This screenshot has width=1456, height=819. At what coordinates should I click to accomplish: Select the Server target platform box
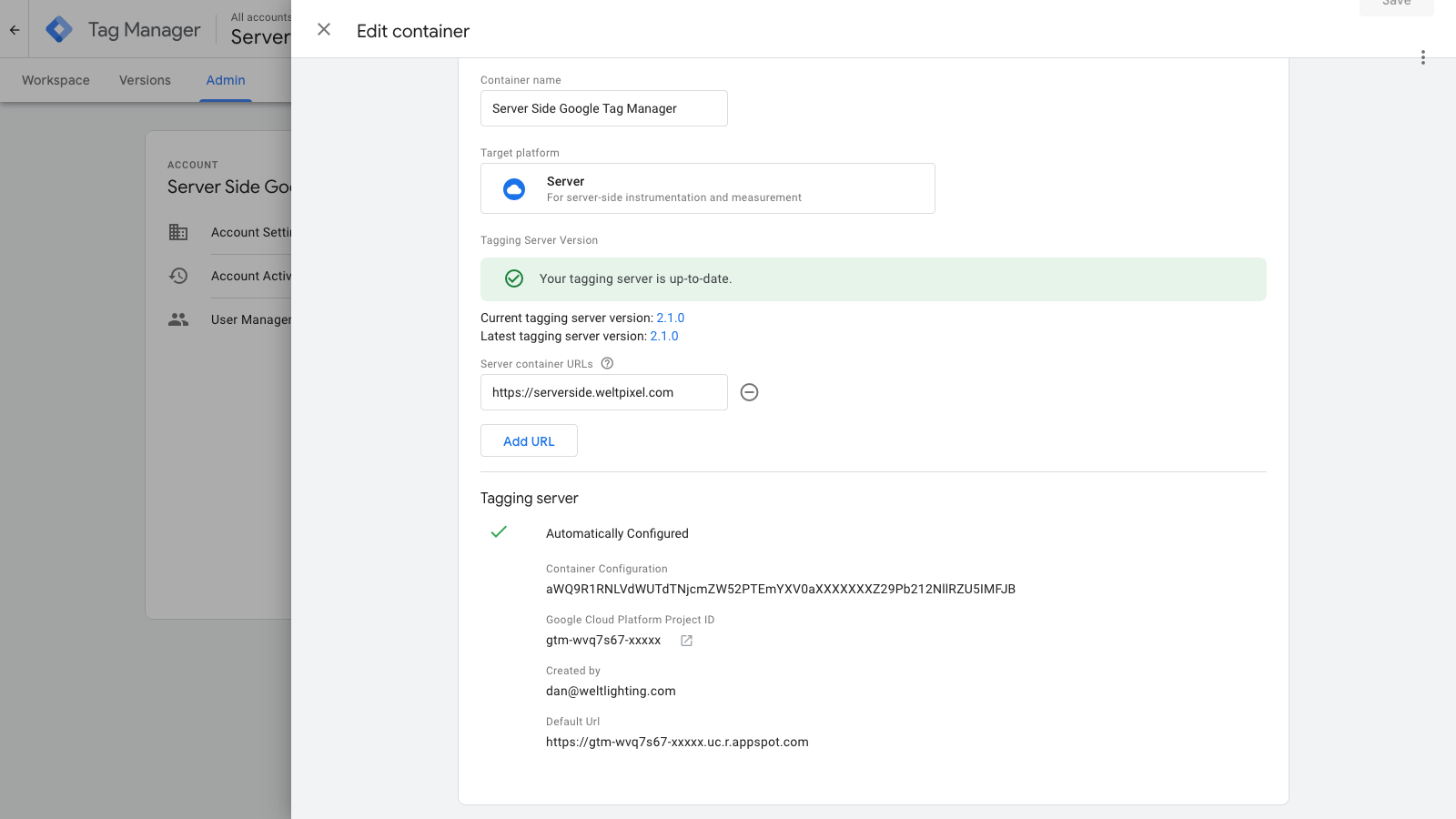coord(708,188)
